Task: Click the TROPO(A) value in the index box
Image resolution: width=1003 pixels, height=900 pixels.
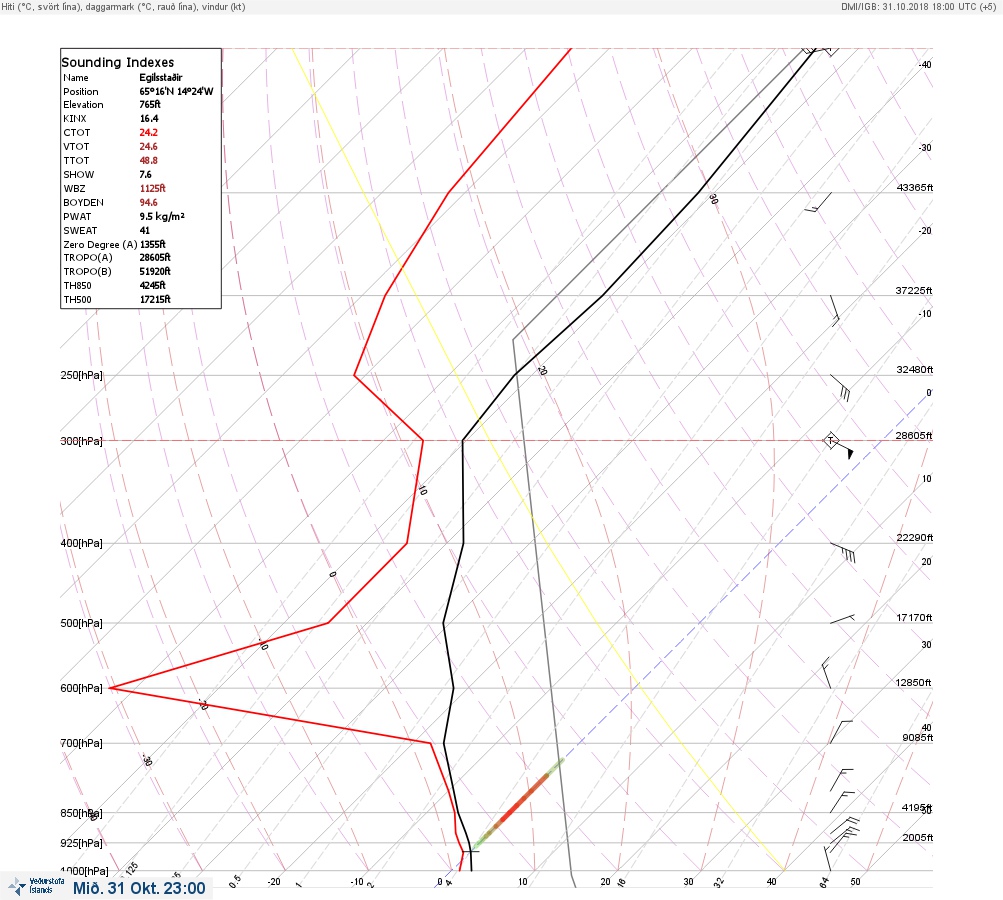Action: pos(155,257)
